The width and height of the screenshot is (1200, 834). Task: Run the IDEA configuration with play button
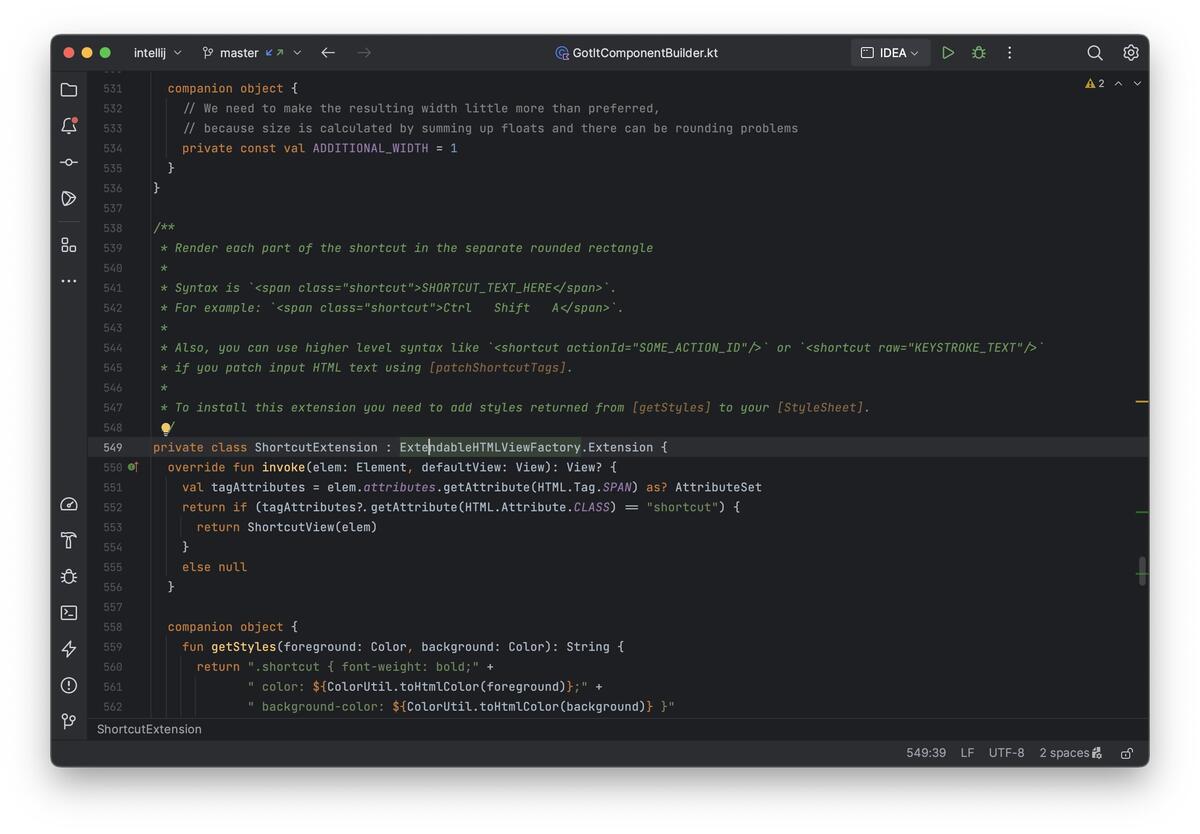(x=948, y=53)
